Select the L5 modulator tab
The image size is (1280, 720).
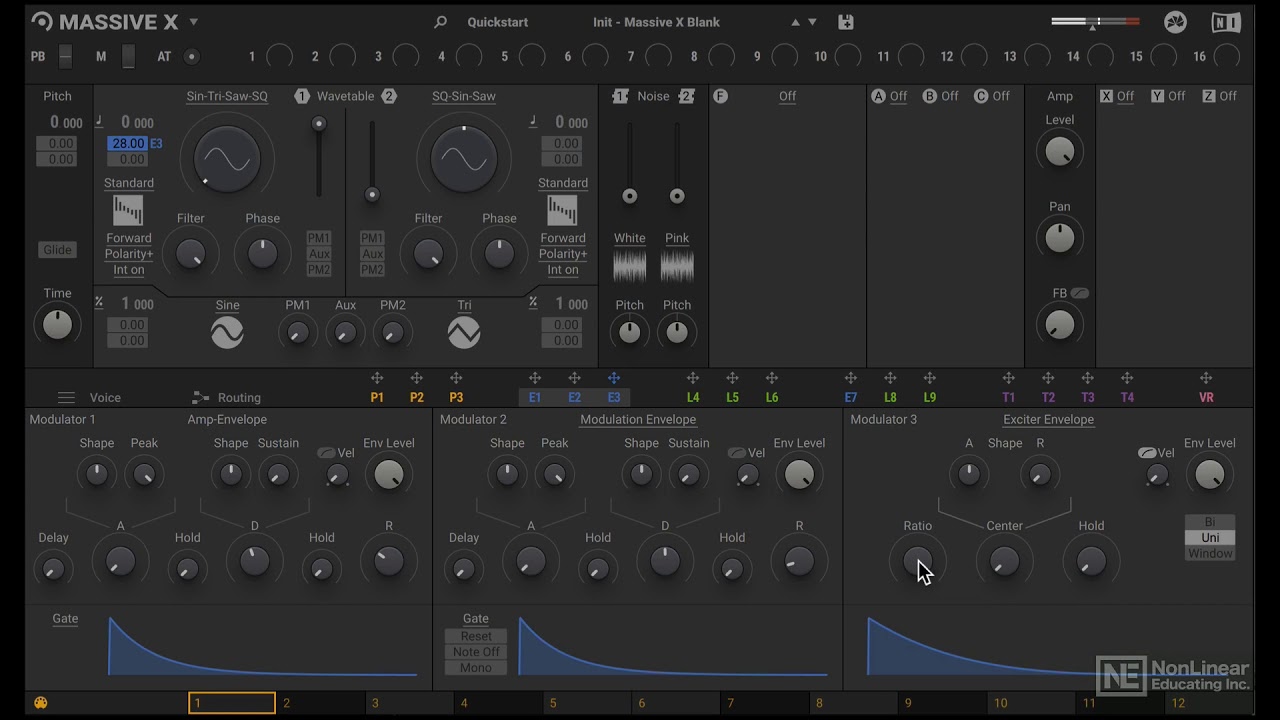point(732,397)
